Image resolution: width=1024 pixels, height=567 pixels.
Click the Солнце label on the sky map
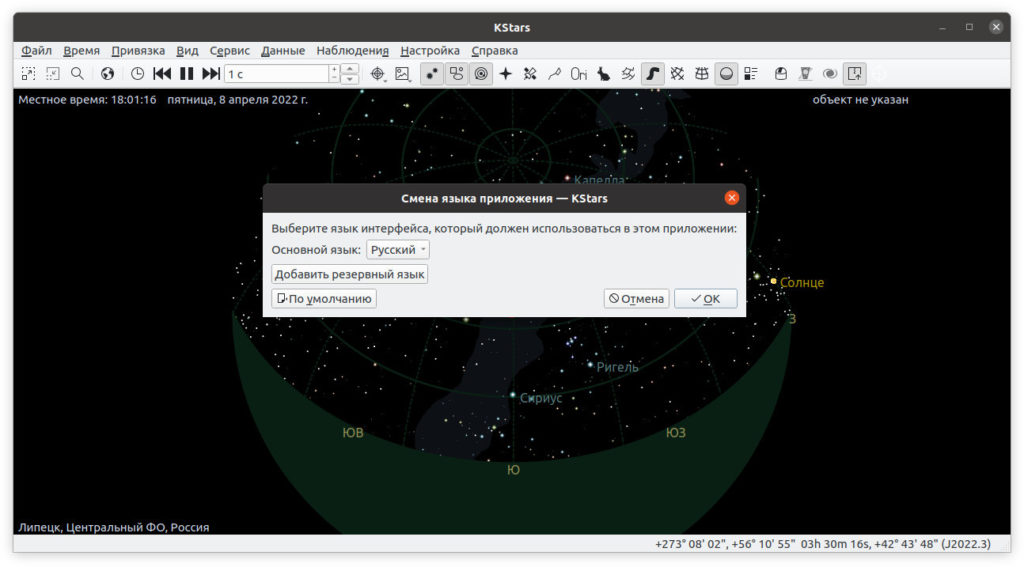[x=802, y=283]
